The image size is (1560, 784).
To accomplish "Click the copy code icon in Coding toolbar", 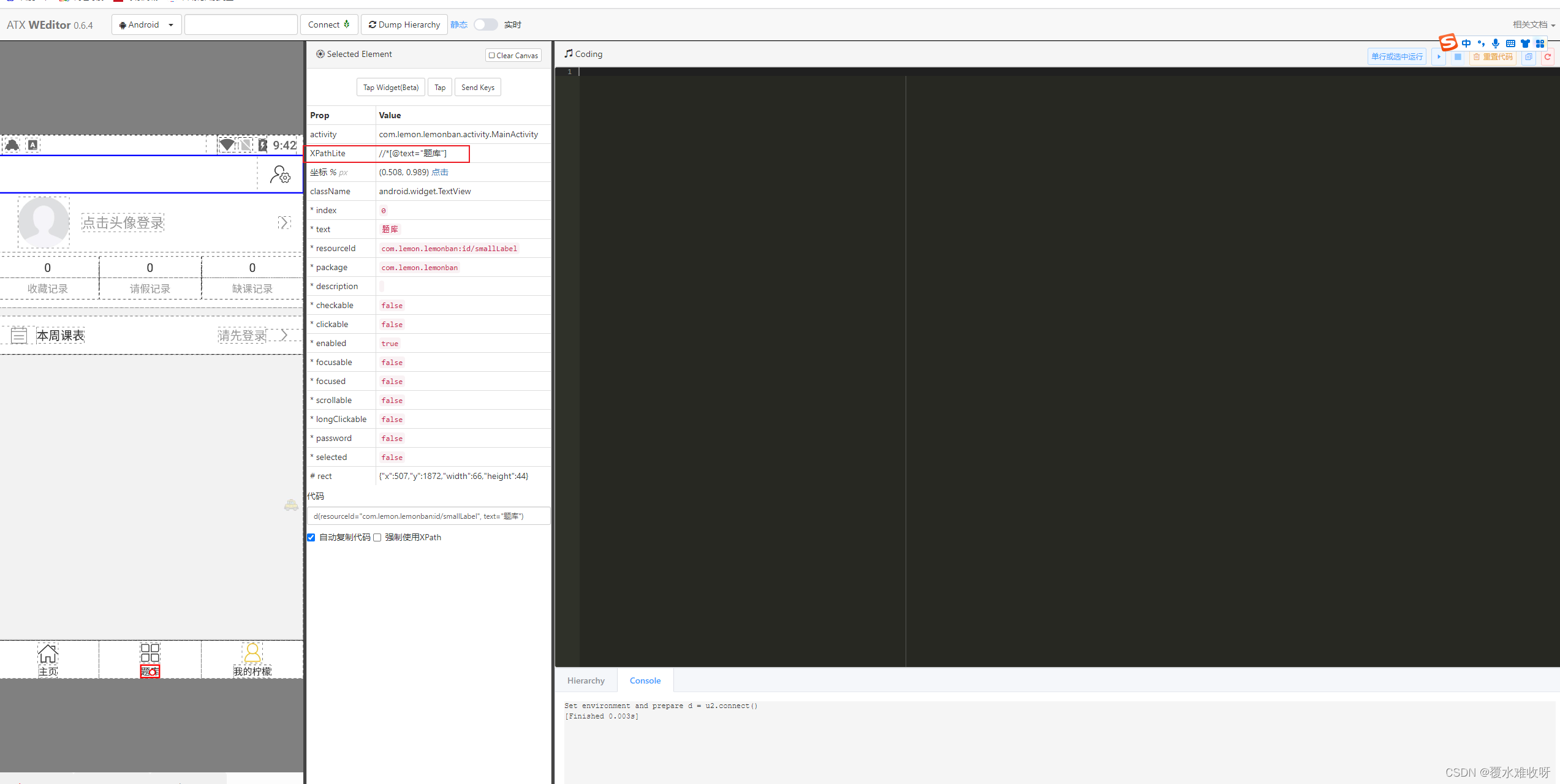I will coord(1529,57).
